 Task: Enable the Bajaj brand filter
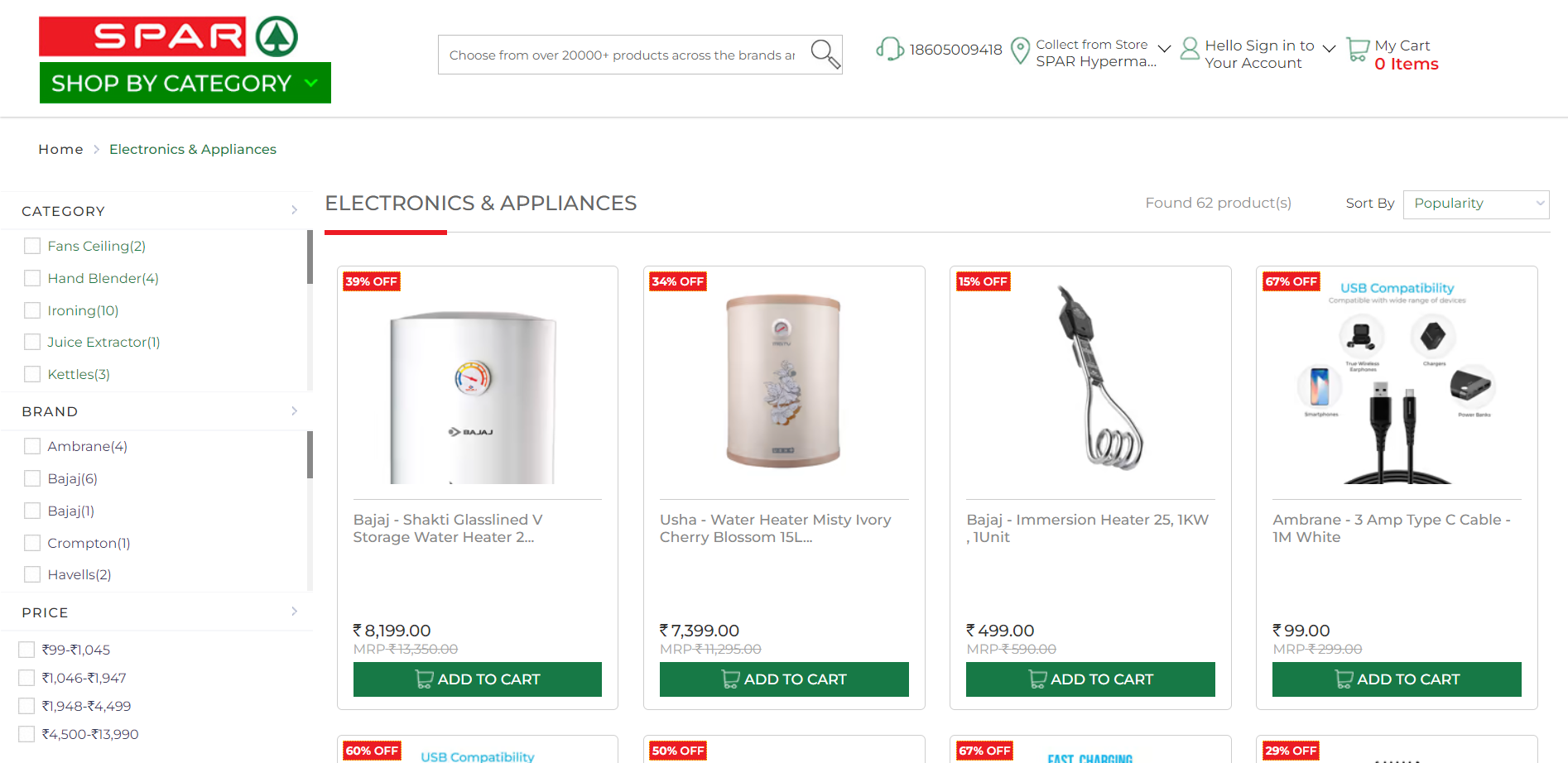[x=32, y=478]
